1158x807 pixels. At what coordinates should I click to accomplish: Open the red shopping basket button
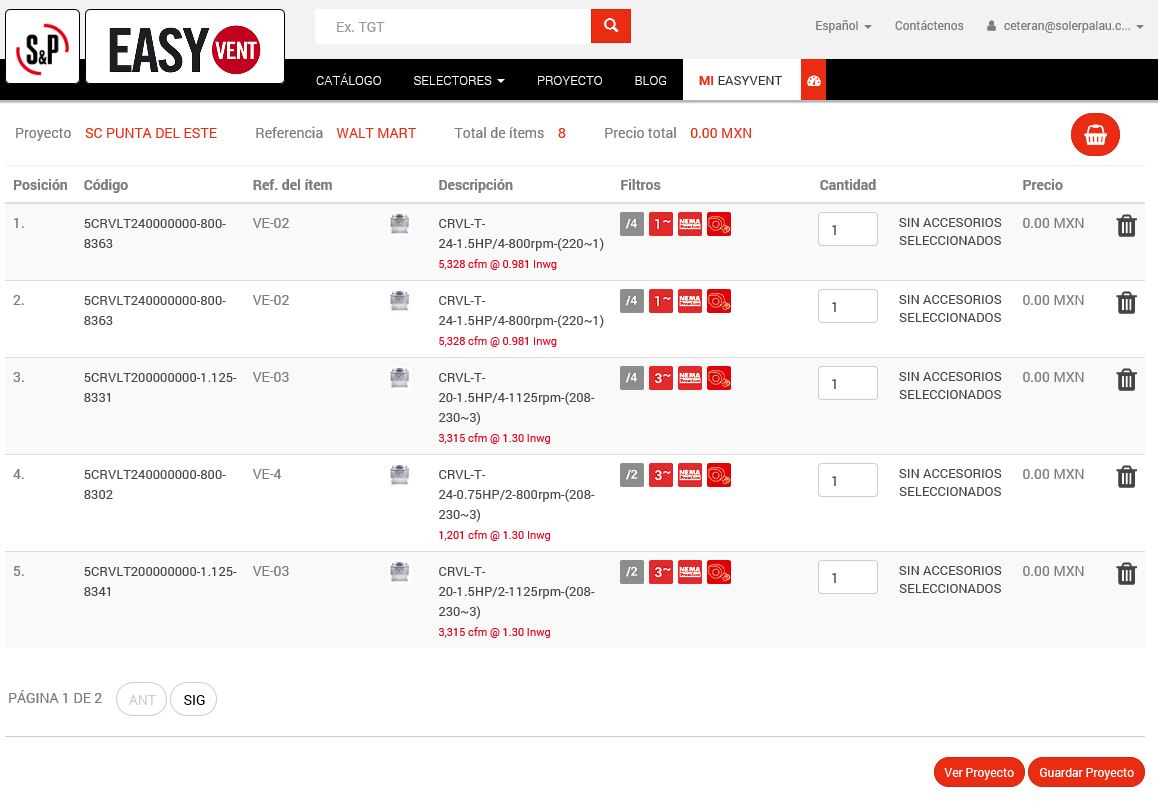click(x=1095, y=135)
